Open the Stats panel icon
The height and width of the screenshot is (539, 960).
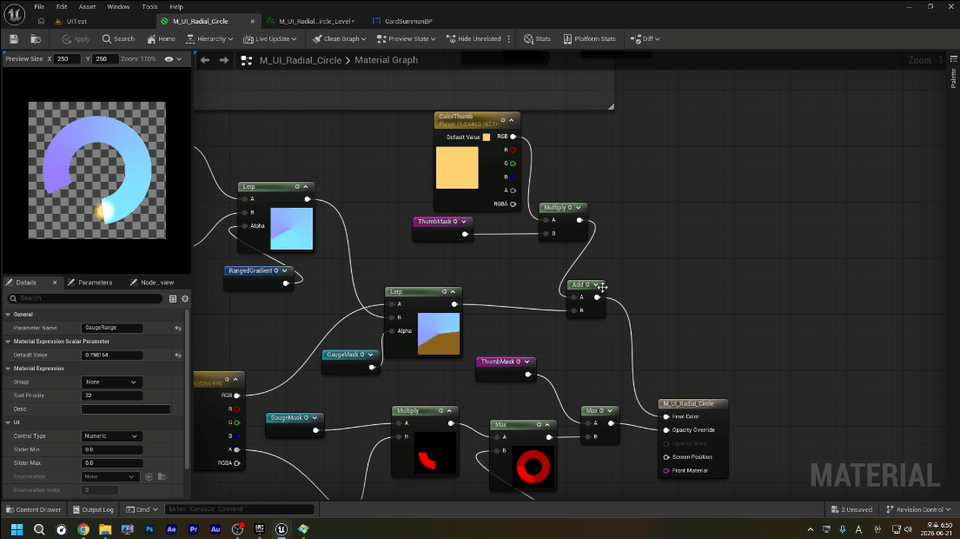[537, 39]
